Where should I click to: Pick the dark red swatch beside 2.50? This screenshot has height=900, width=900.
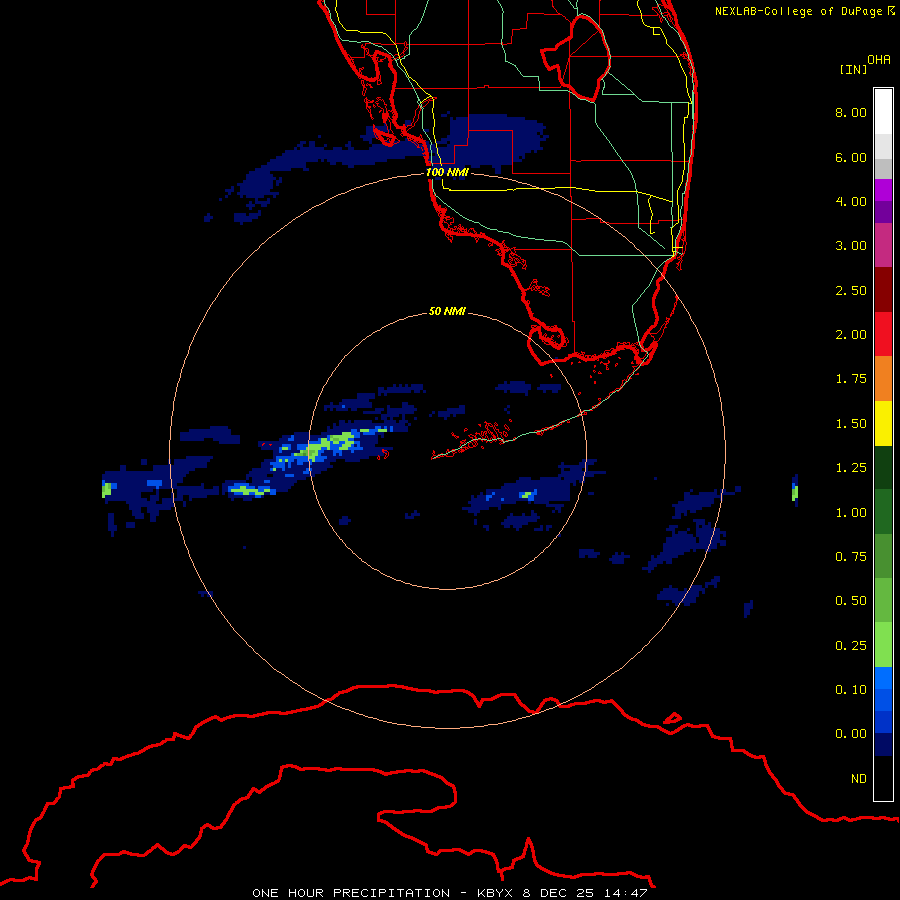coord(883,290)
